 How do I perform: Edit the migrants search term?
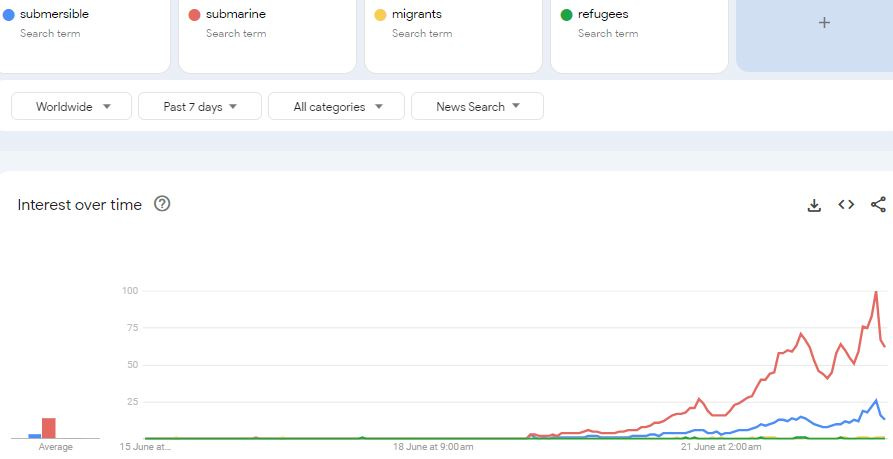tap(416, 14)
